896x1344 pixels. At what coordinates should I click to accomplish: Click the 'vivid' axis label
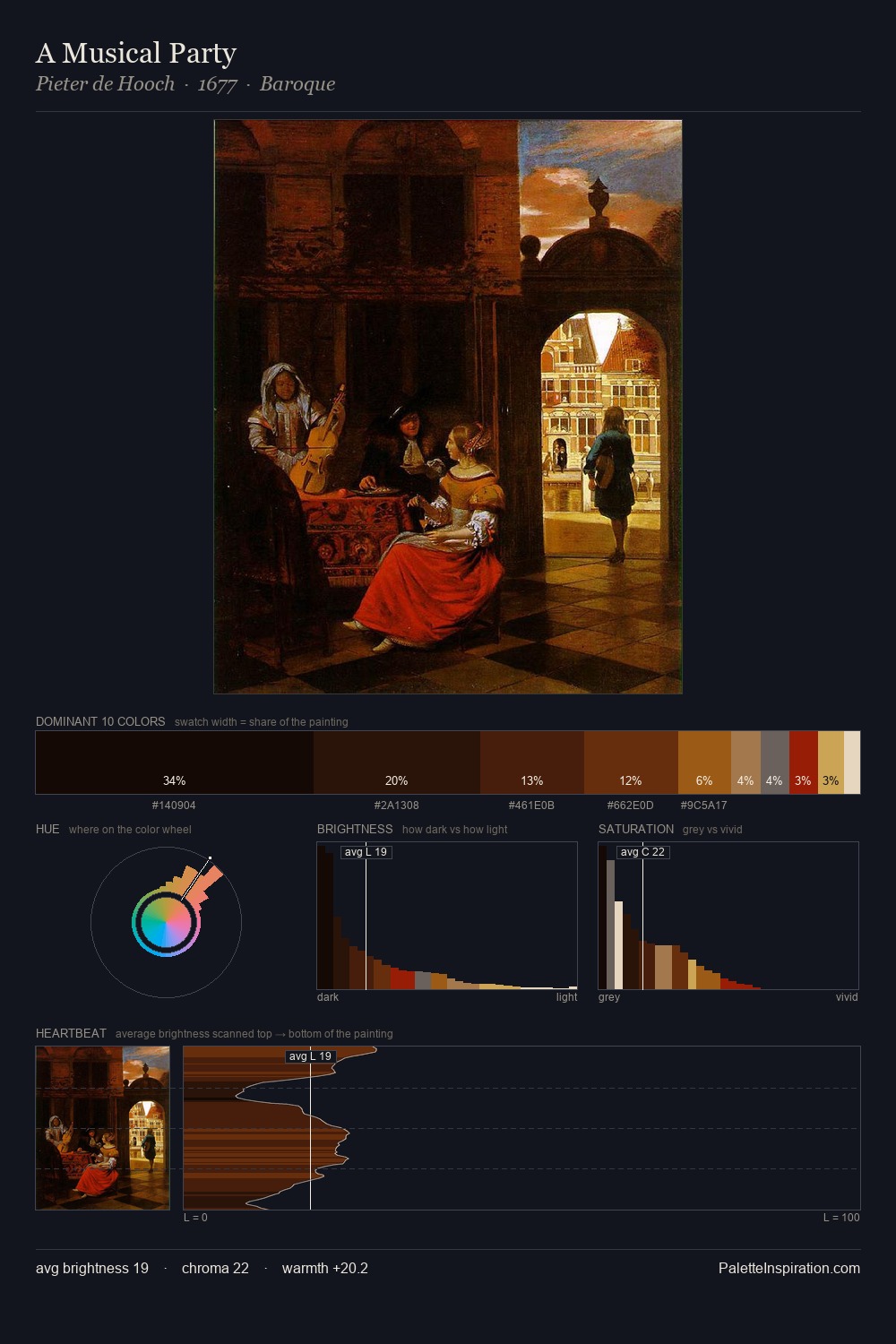[847, 997]
